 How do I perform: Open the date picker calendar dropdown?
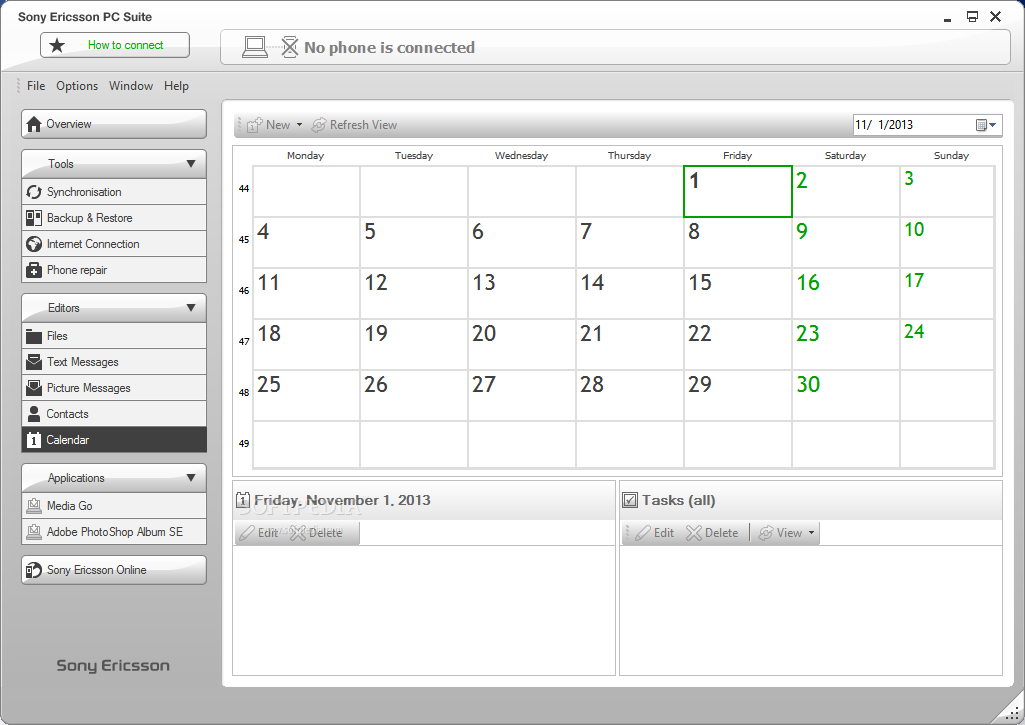click(x=986, y=125)
